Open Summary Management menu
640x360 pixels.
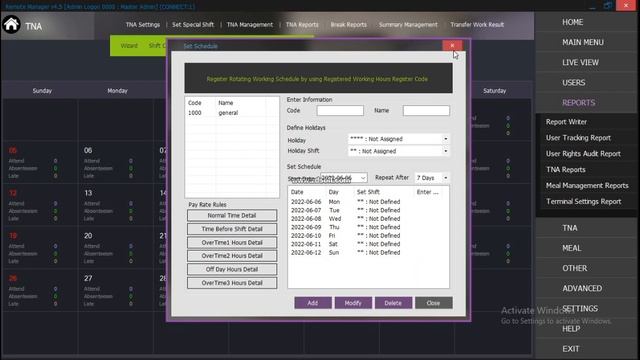[408, 24]
